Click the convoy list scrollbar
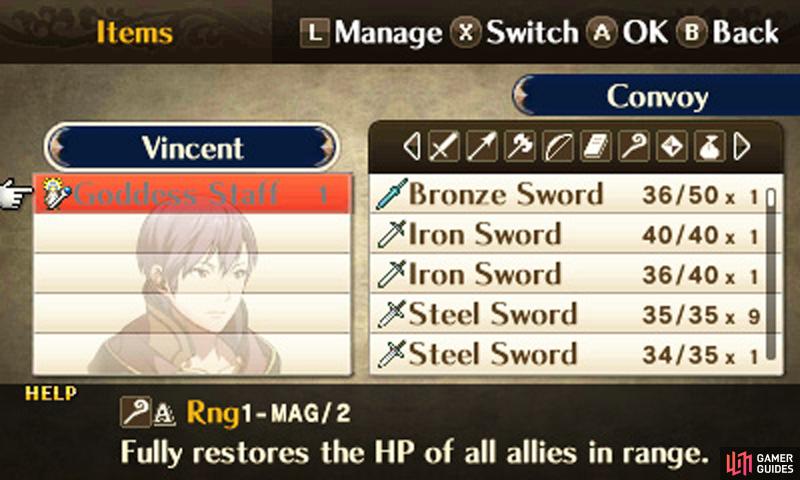Viewport: 800px width, 480px height. pyautogui.click(x=771, y=273)
